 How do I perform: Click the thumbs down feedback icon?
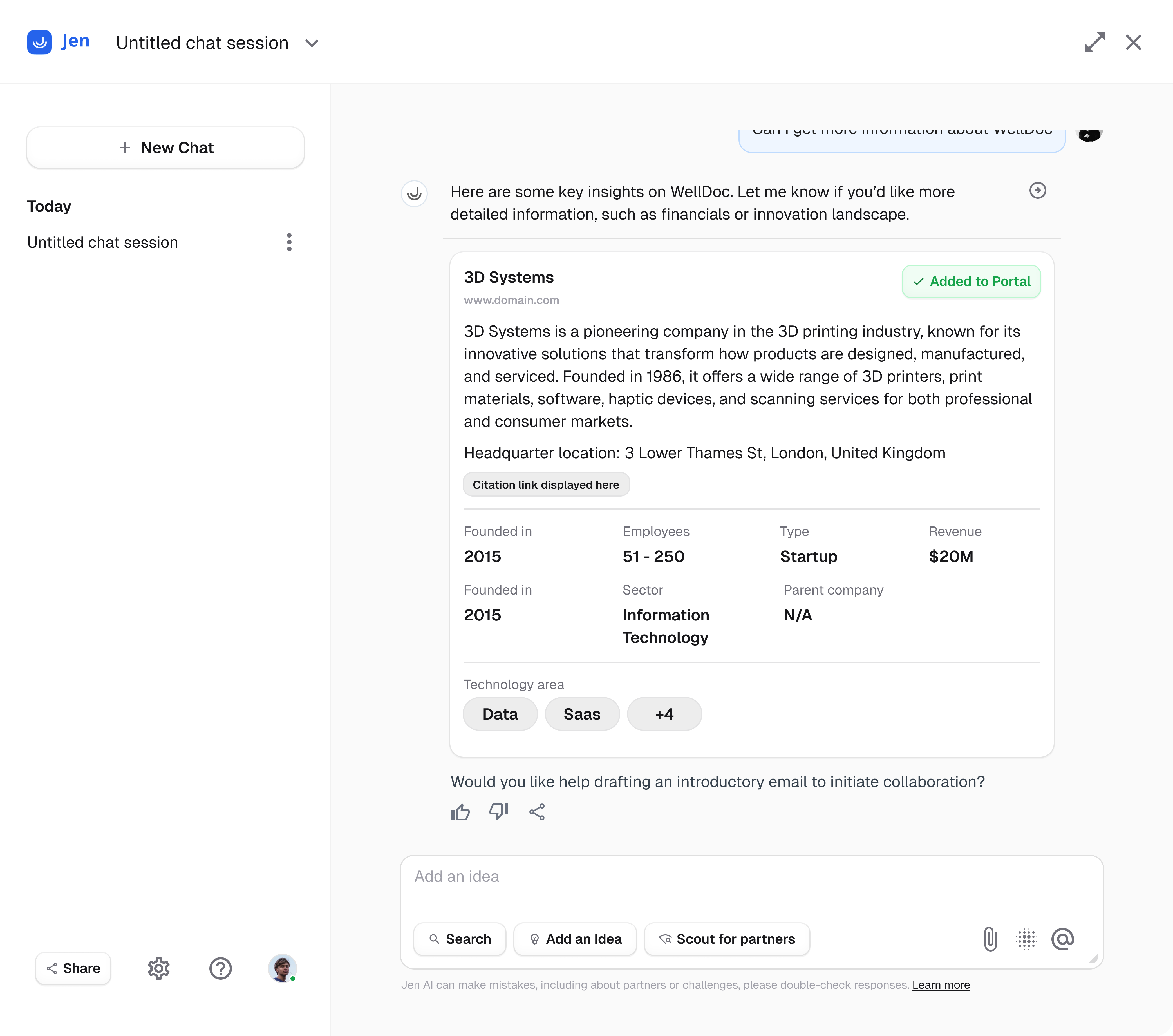click(498, 812)
